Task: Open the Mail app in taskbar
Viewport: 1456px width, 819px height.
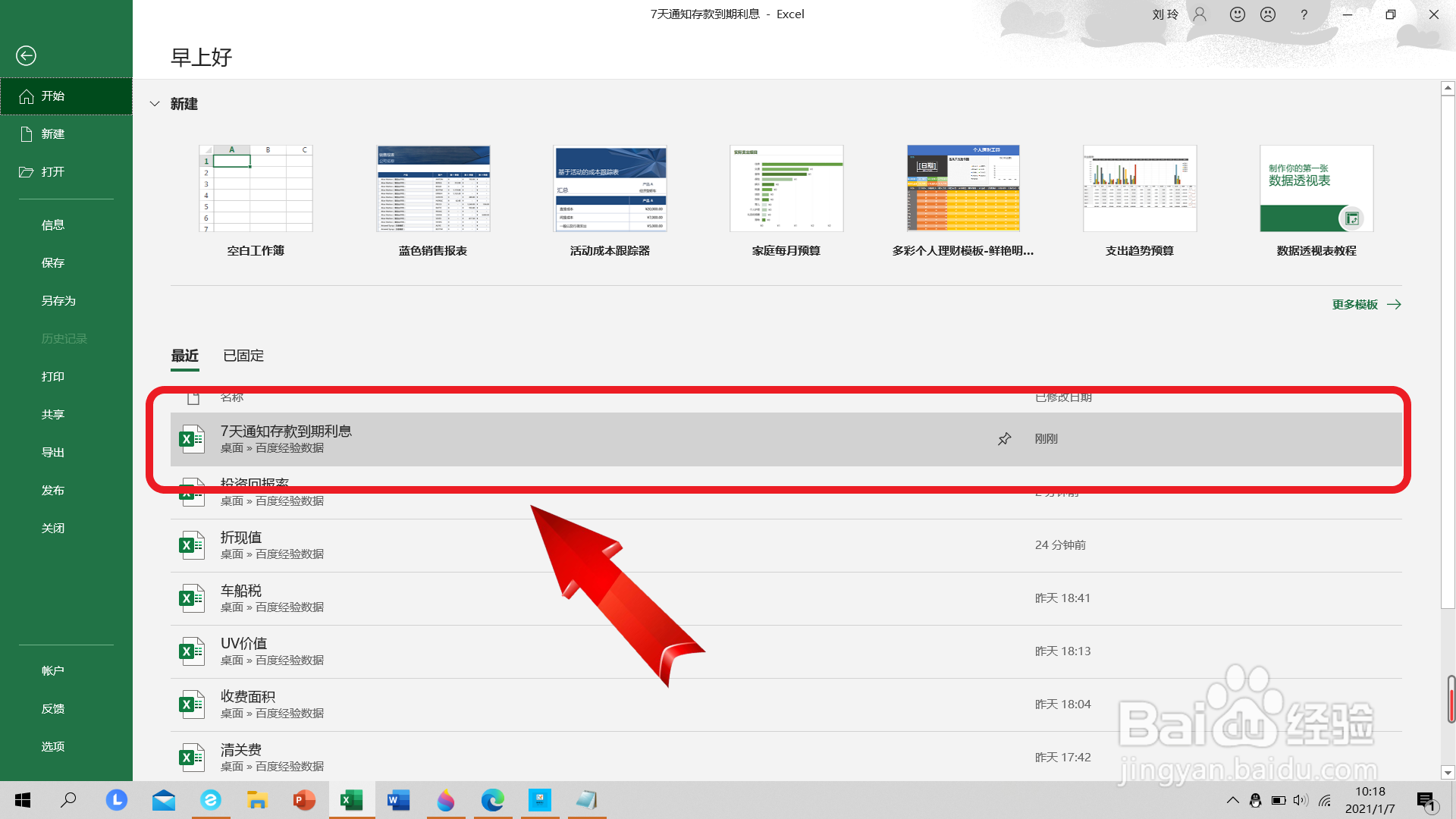Action: (x=164, y=800)
